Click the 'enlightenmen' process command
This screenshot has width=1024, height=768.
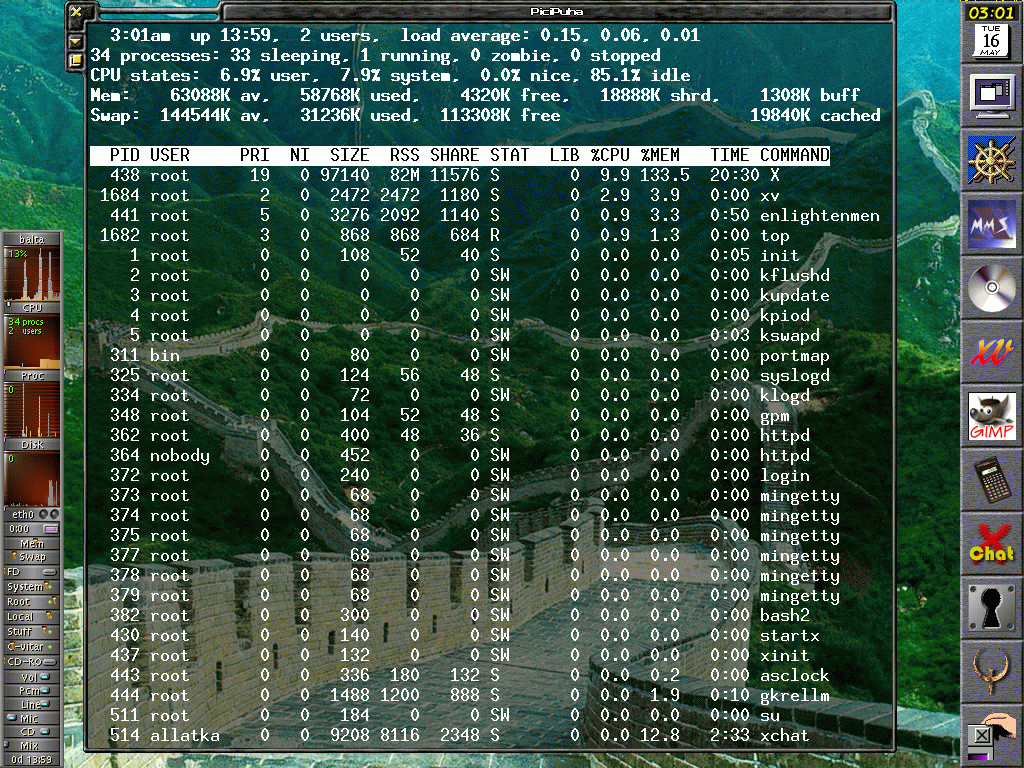click(x=820, y=216)
